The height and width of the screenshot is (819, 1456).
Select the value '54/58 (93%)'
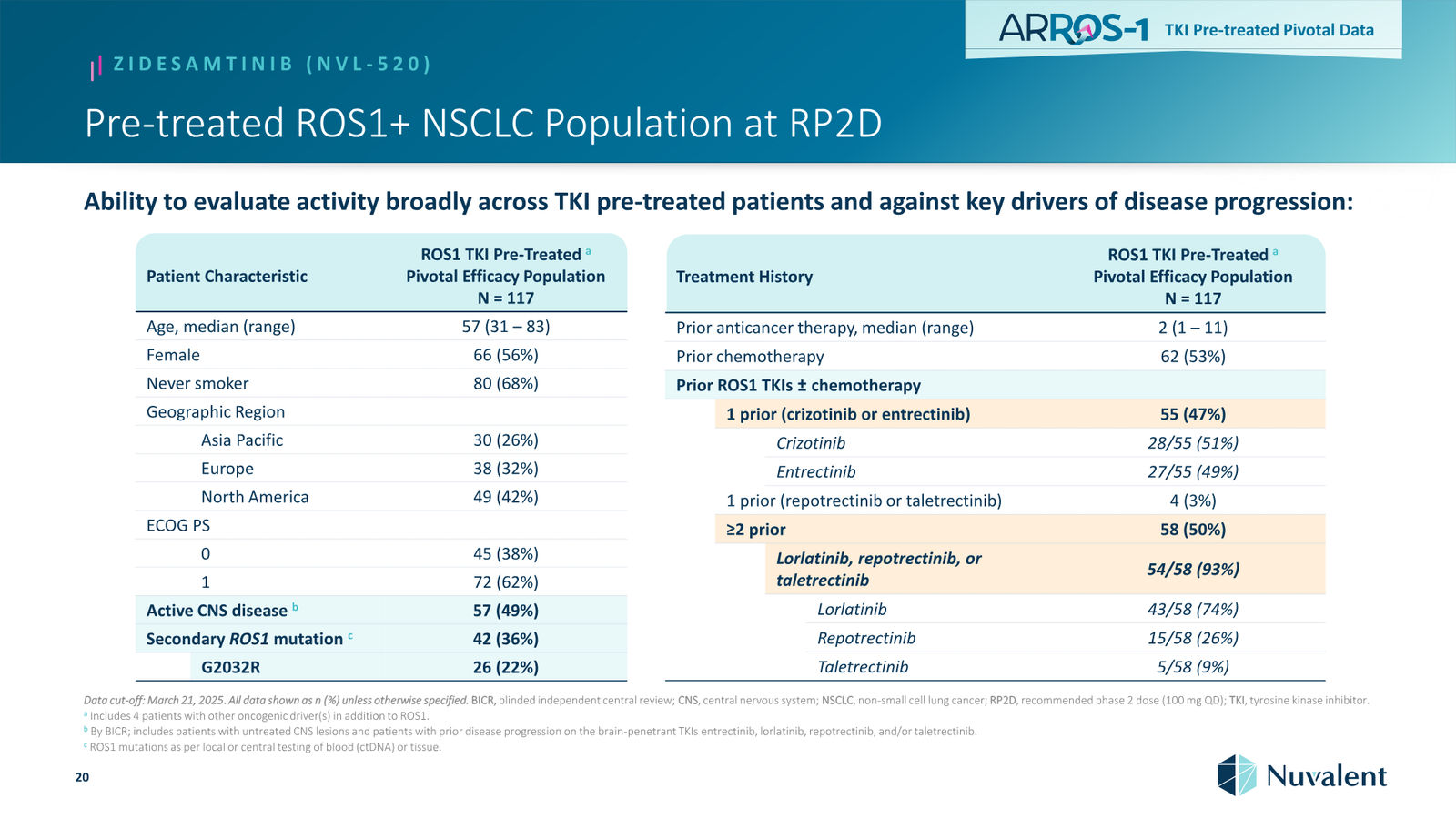point(1193,570)
